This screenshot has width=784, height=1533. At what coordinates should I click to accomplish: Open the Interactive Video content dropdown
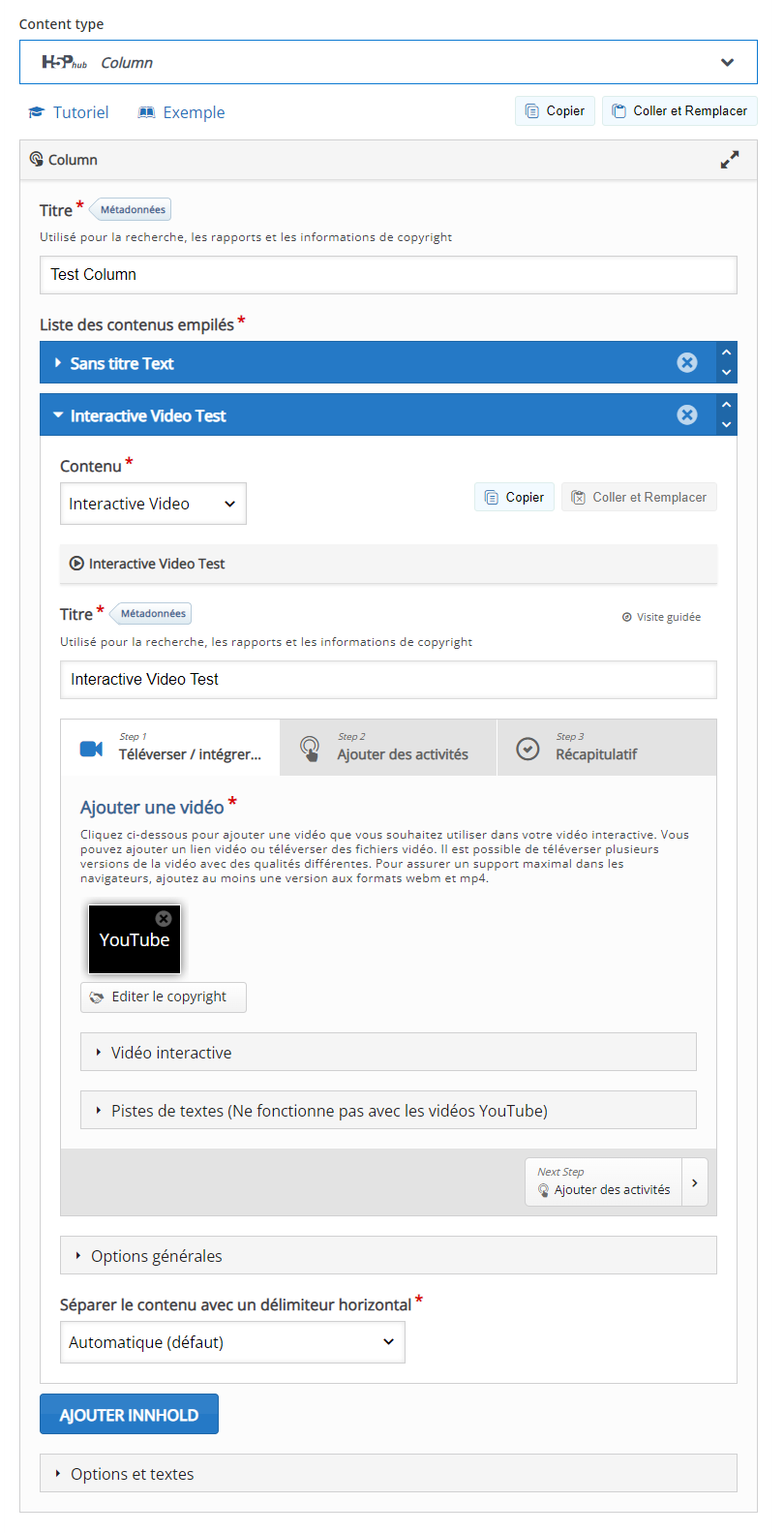click(x=153, y=504)
